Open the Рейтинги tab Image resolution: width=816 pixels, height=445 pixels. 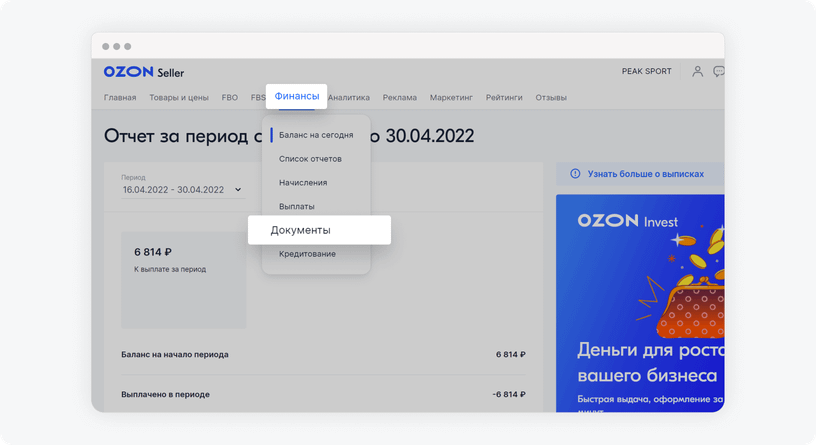pyautogui.click(x=504, y=97)
